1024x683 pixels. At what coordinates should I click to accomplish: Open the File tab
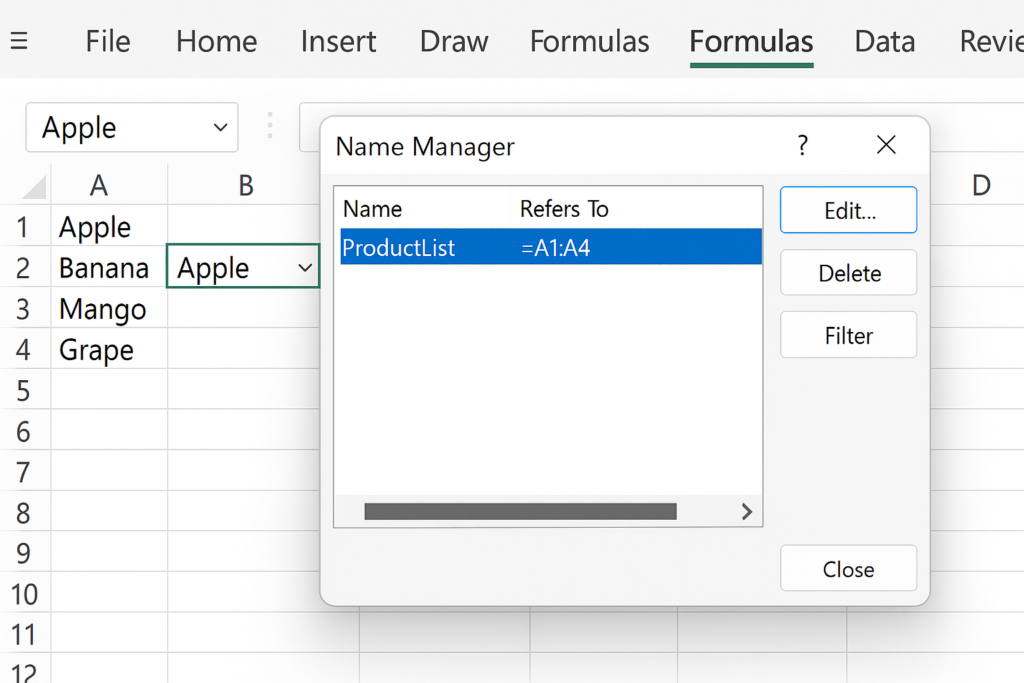coord(108,41)
